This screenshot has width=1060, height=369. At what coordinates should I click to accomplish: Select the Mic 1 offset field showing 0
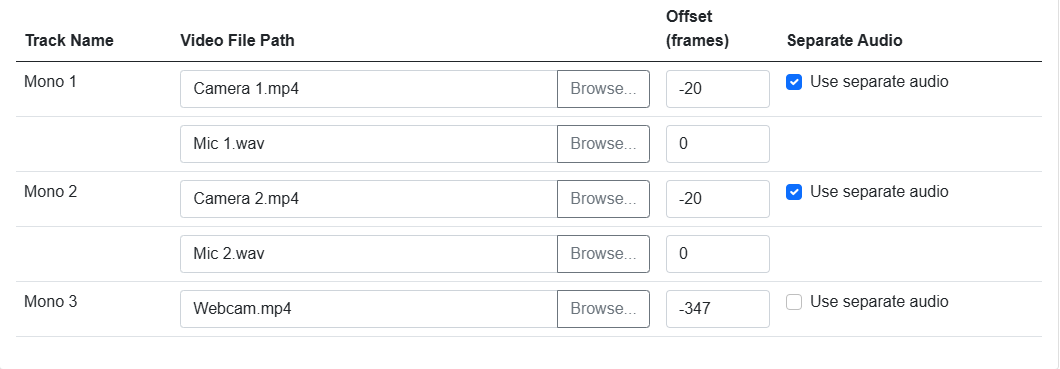[718, 144]
